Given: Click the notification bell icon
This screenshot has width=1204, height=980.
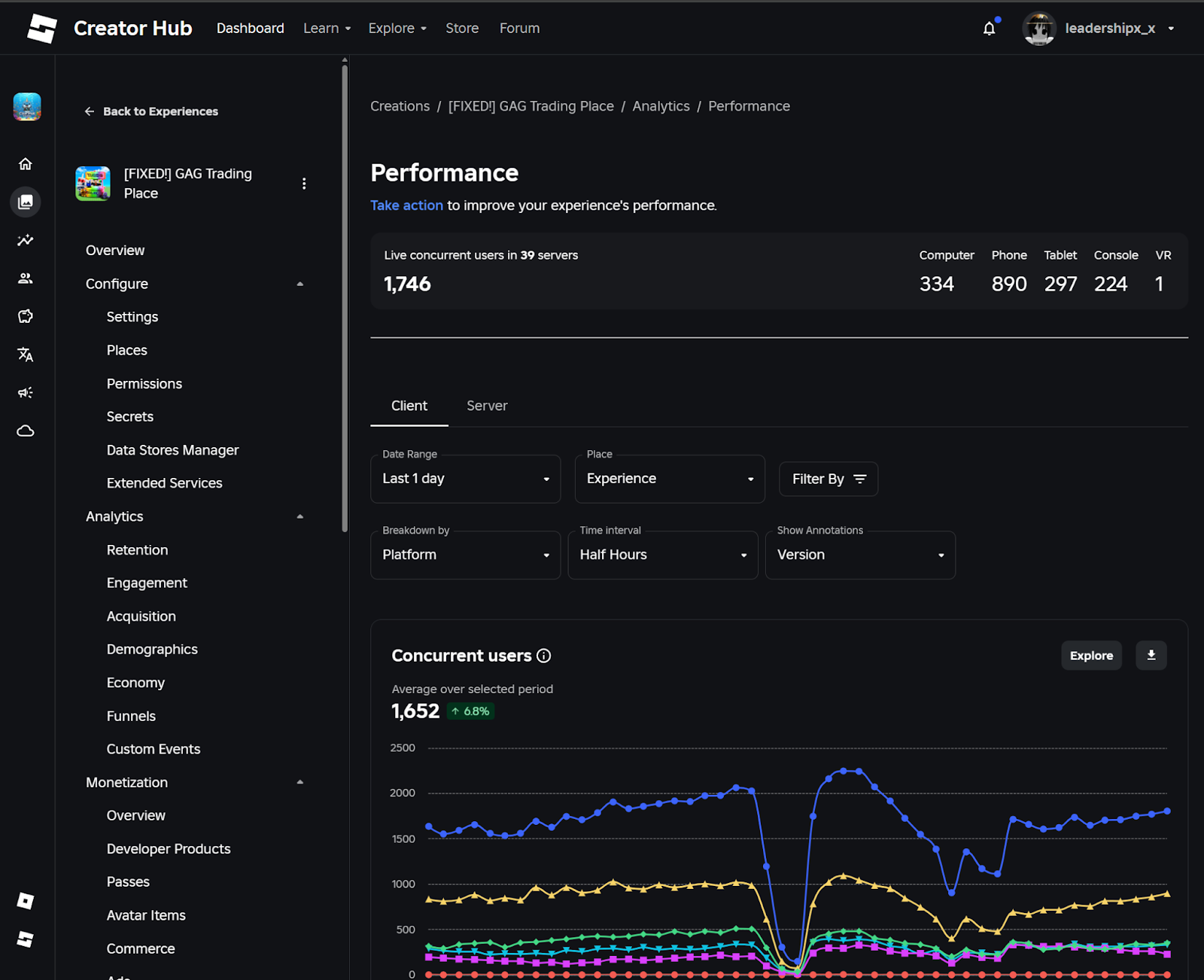Looking at the screenshot, I should pos(989,28).
